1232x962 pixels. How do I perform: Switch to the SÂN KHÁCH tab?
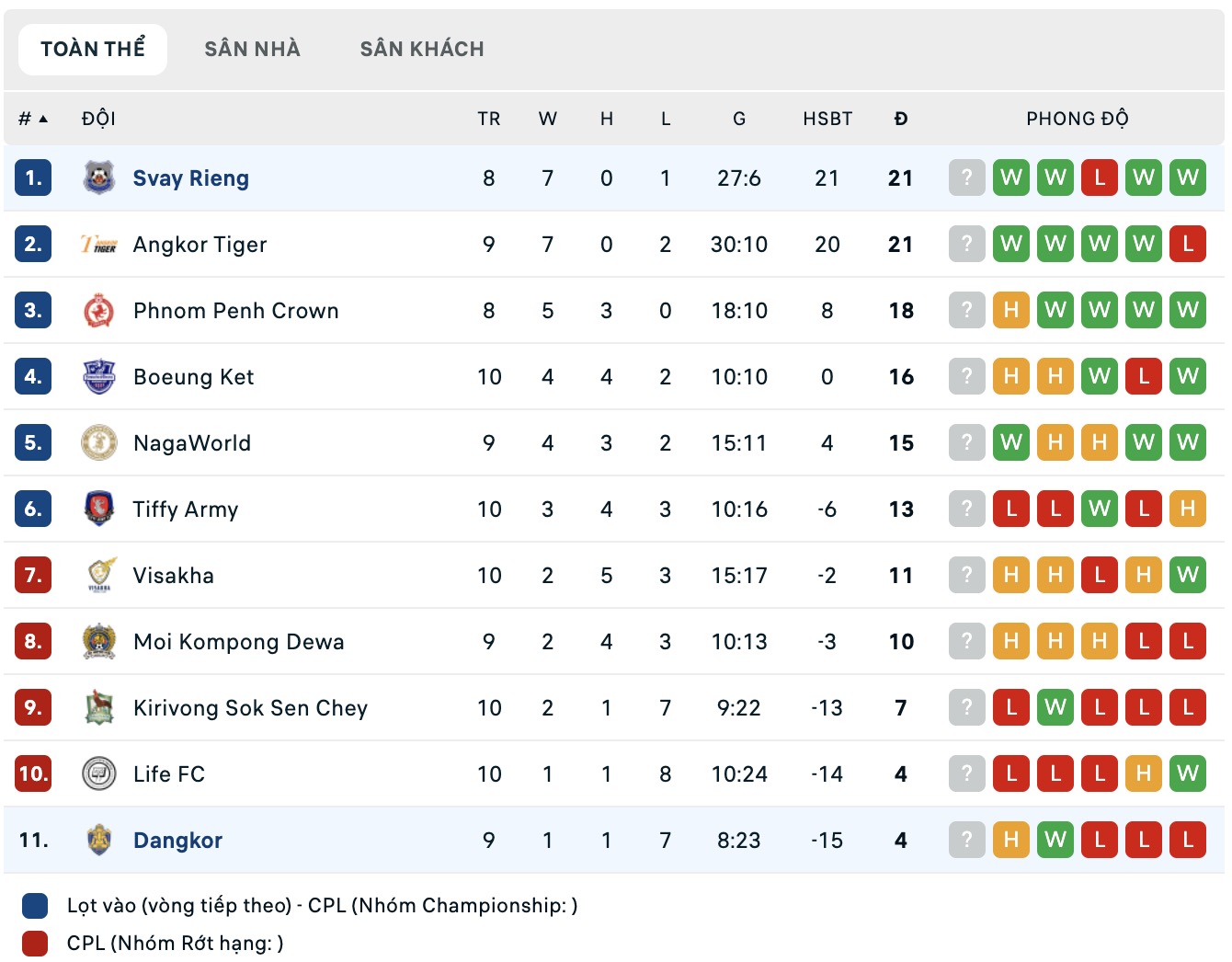tap(422, 49)
